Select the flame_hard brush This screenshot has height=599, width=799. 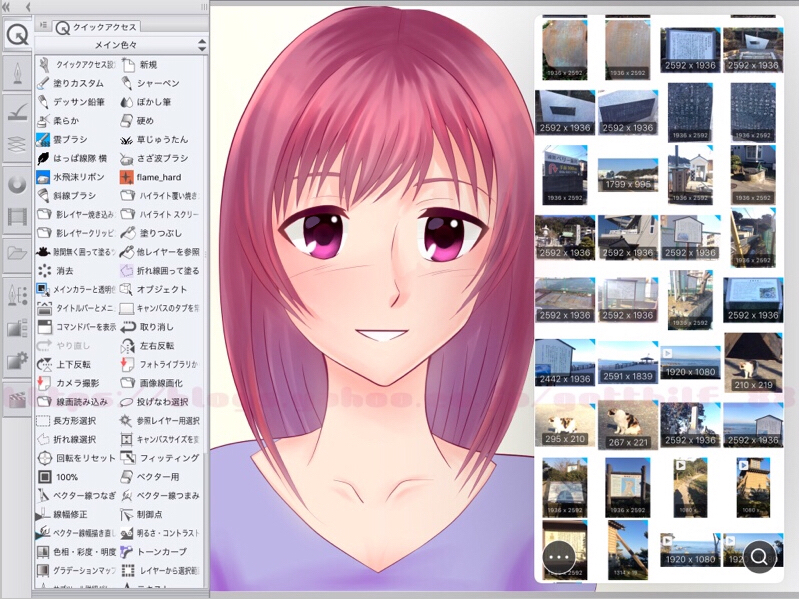[x=158, y=177]
